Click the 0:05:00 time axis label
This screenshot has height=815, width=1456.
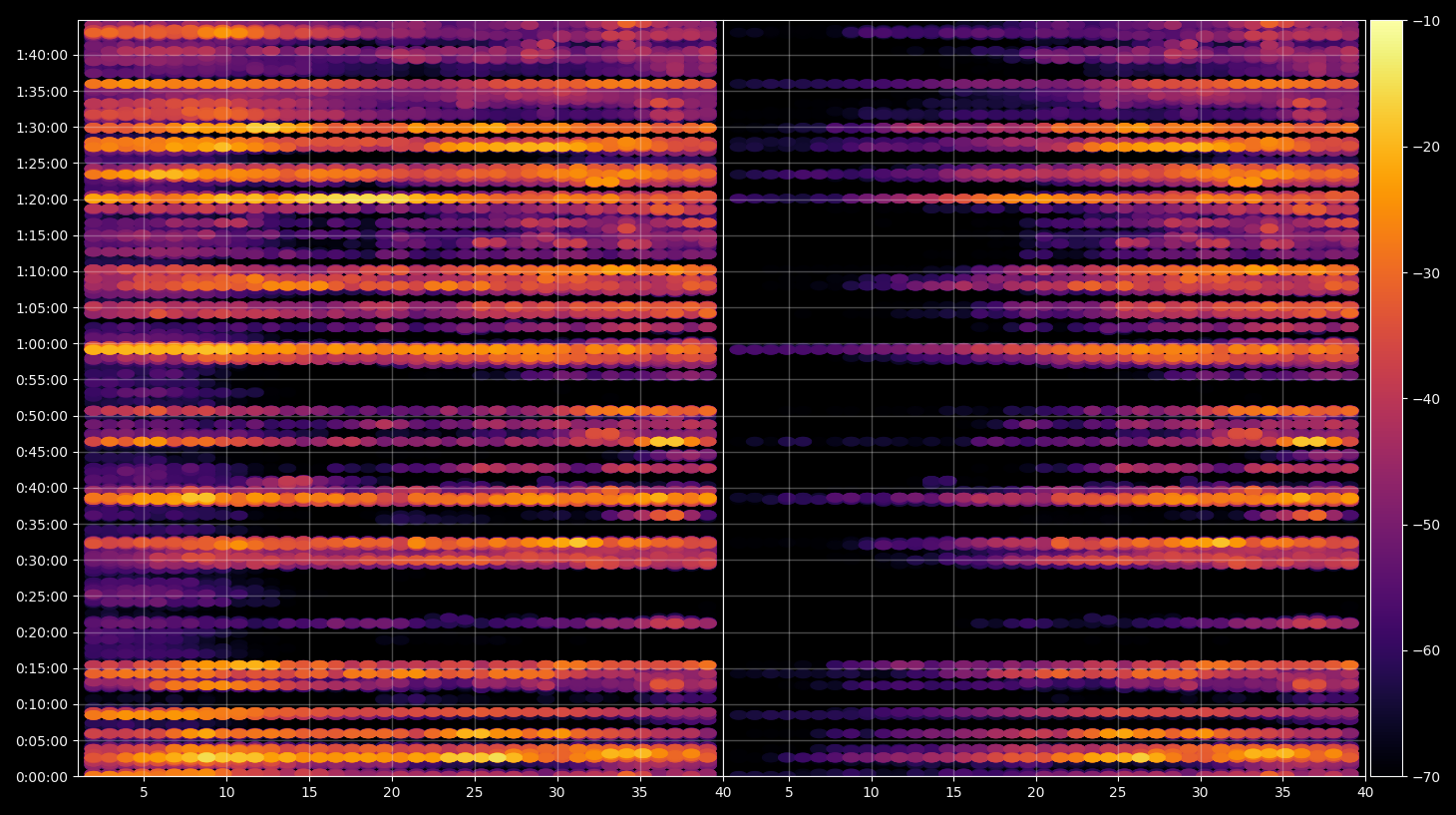point(42,741)
